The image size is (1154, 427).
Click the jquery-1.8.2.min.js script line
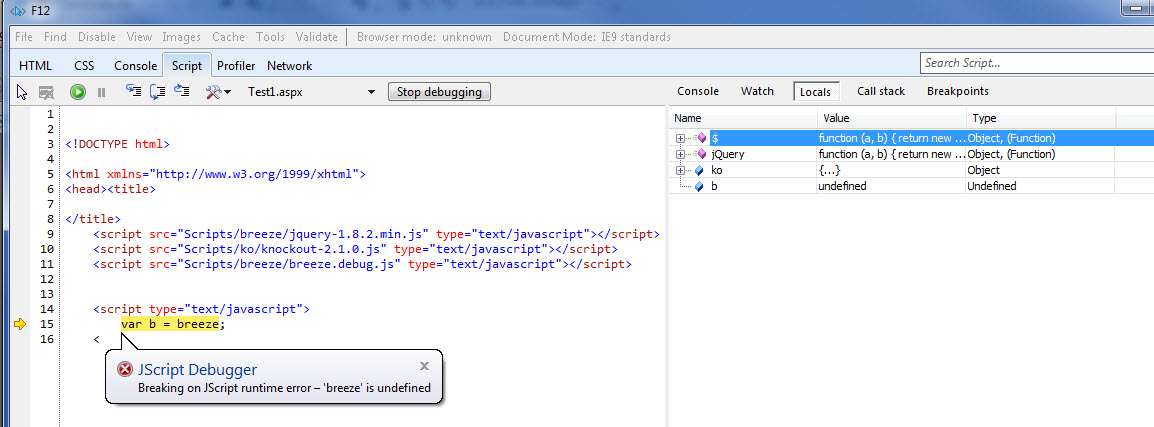point(376,234)
